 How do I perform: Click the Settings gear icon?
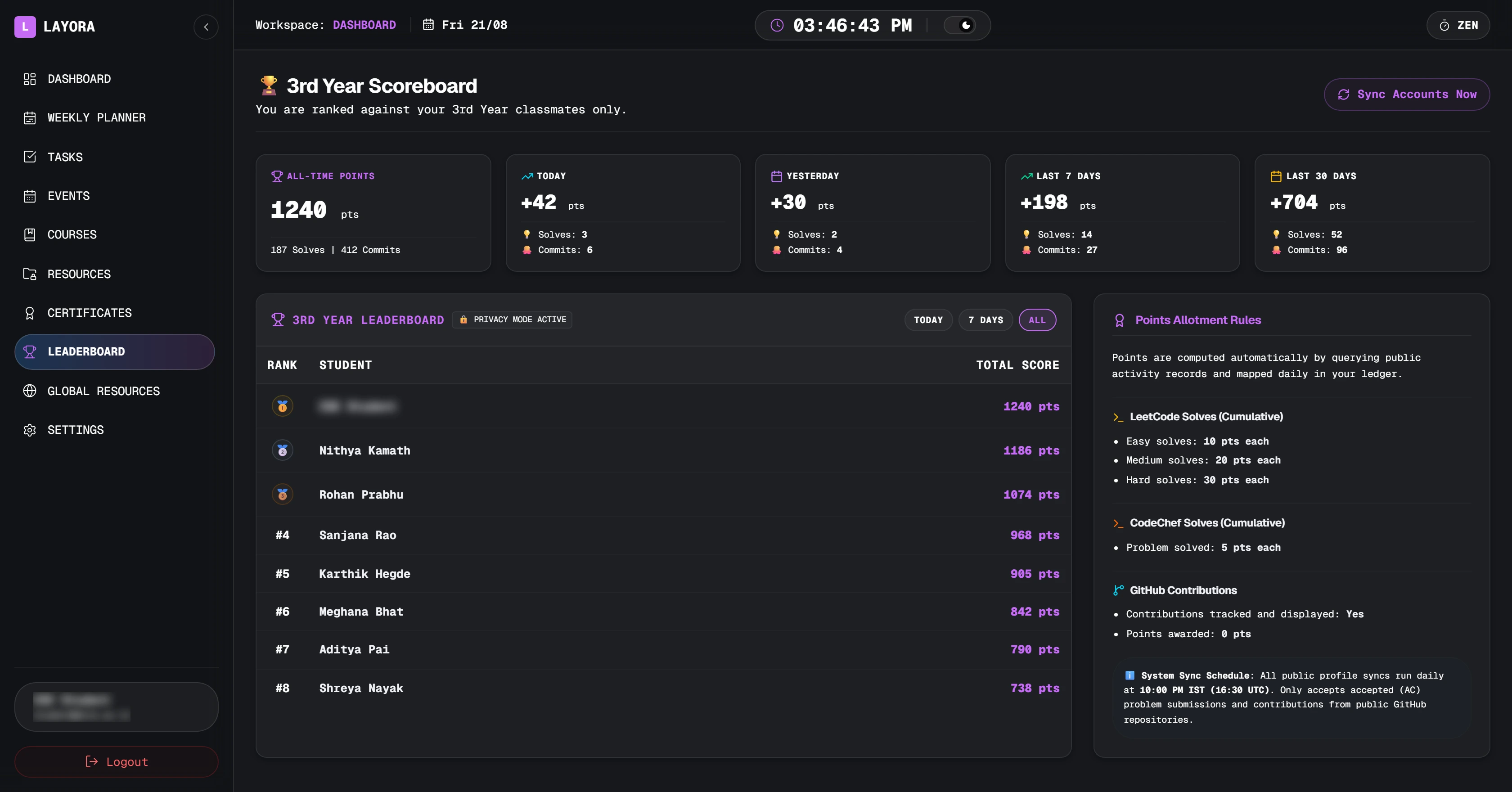(x=29, y=430)
